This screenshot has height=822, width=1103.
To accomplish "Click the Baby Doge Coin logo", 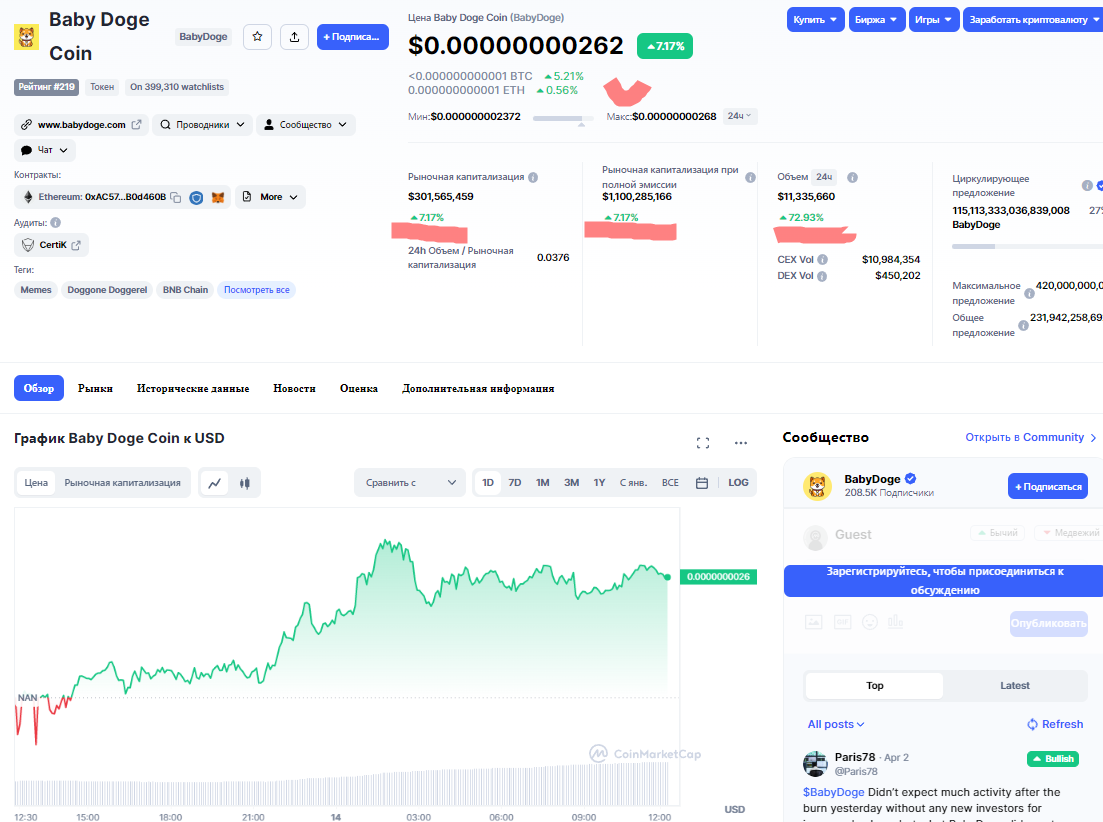I will (27, 37).
